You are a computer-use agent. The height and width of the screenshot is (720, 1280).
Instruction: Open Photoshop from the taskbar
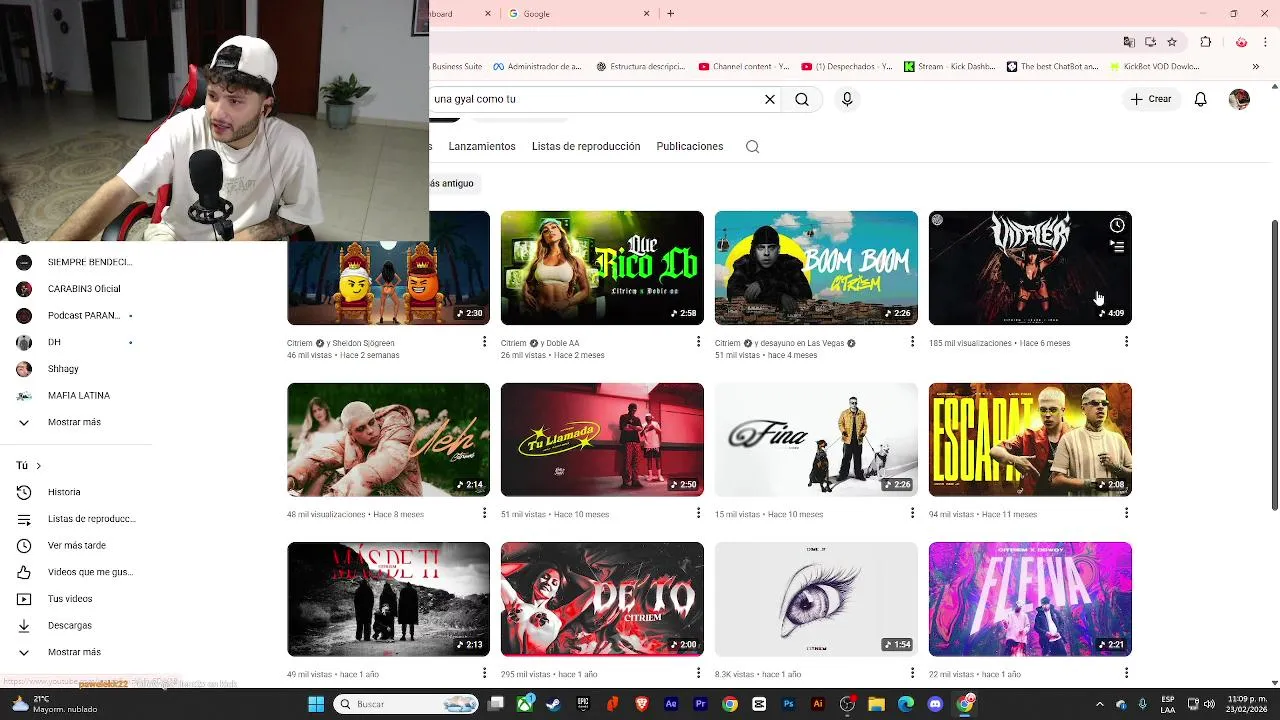tap(789, 704)
